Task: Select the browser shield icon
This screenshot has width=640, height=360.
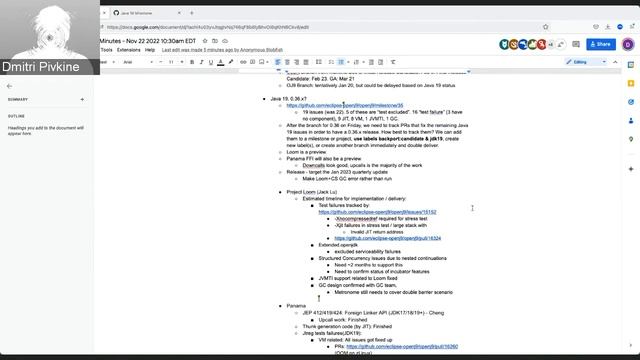Action: click(596, 27)
